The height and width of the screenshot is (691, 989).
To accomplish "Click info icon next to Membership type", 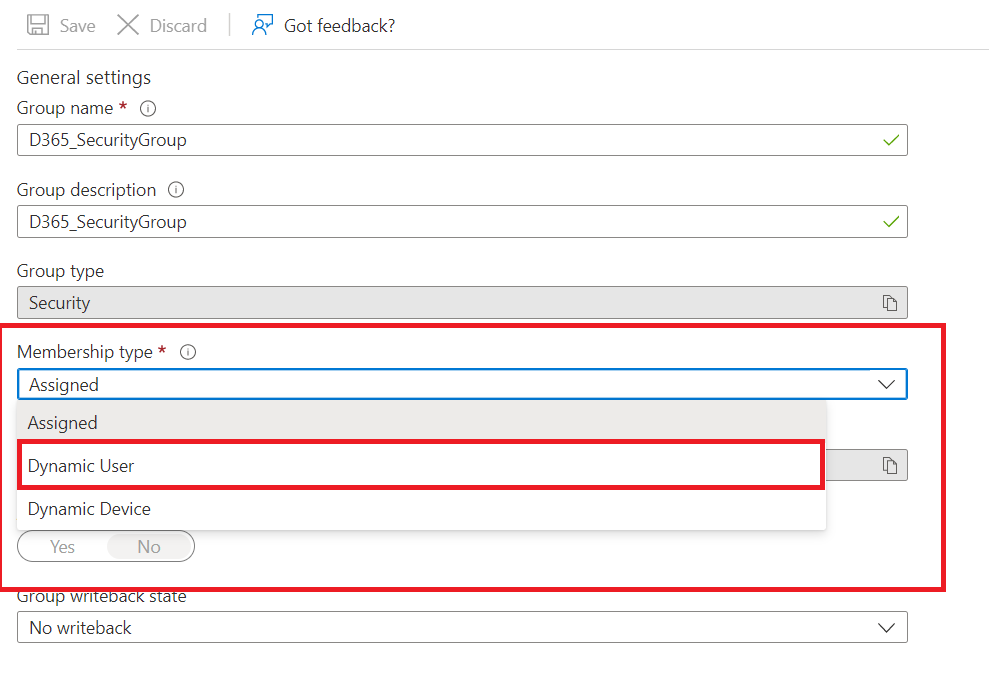I will 187,352.
